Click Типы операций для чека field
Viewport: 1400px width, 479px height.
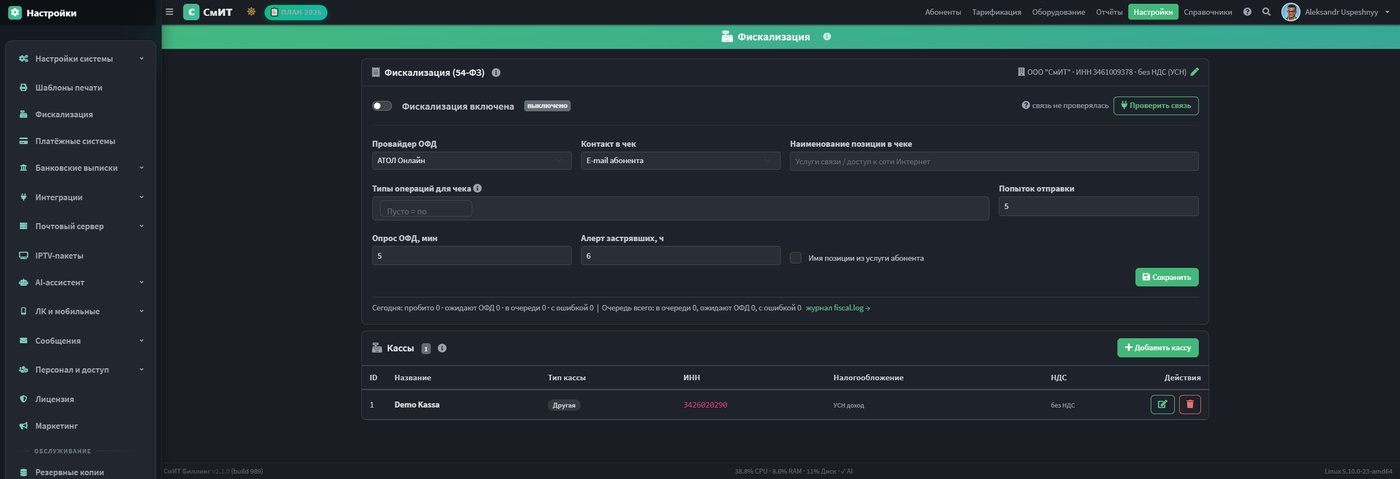click(x=680, y=208)
